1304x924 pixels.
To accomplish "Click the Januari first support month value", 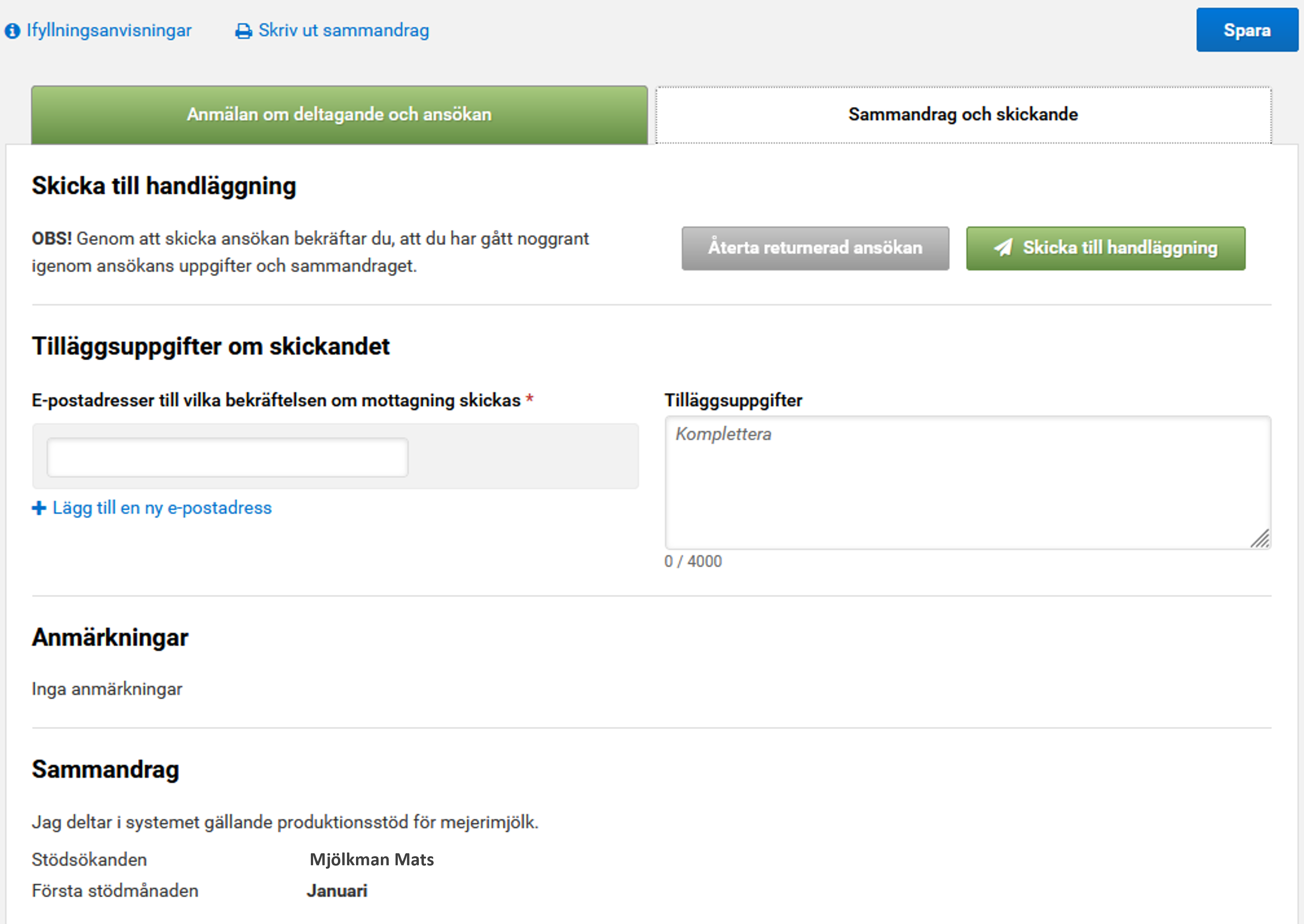I will point(337,891).
